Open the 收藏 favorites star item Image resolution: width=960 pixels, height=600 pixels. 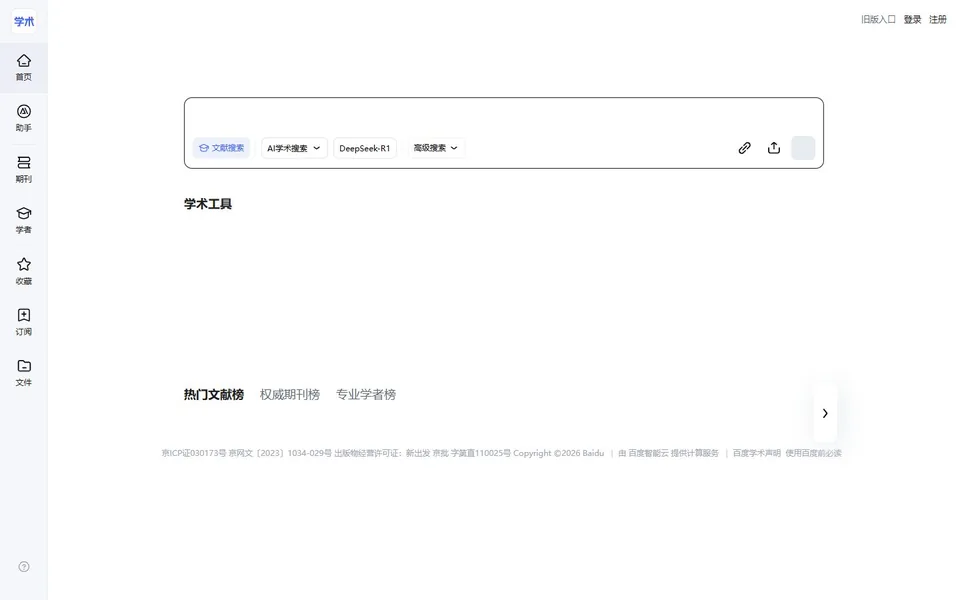click(x=24, y=271)
